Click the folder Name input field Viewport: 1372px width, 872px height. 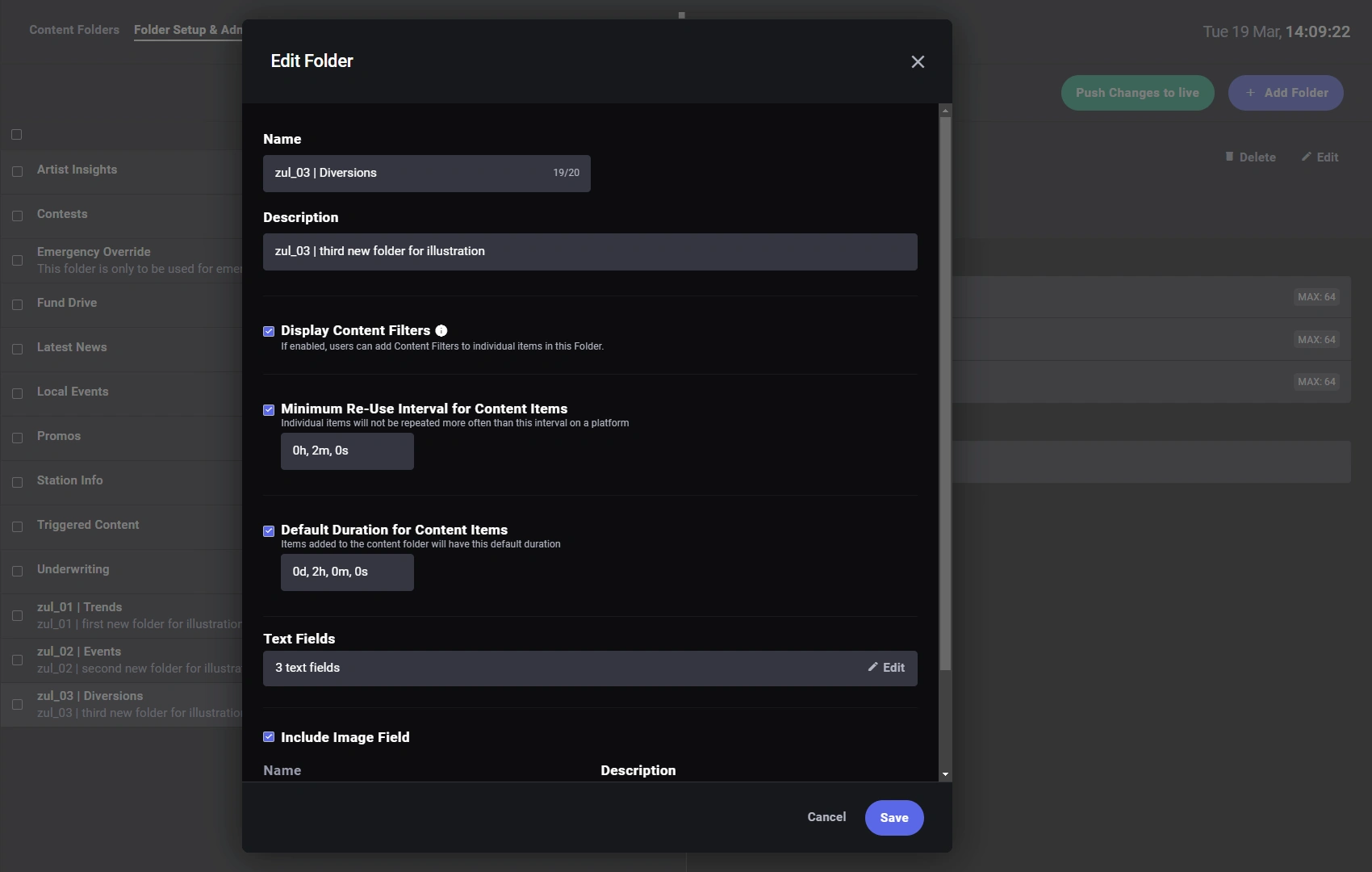[427, 174]
